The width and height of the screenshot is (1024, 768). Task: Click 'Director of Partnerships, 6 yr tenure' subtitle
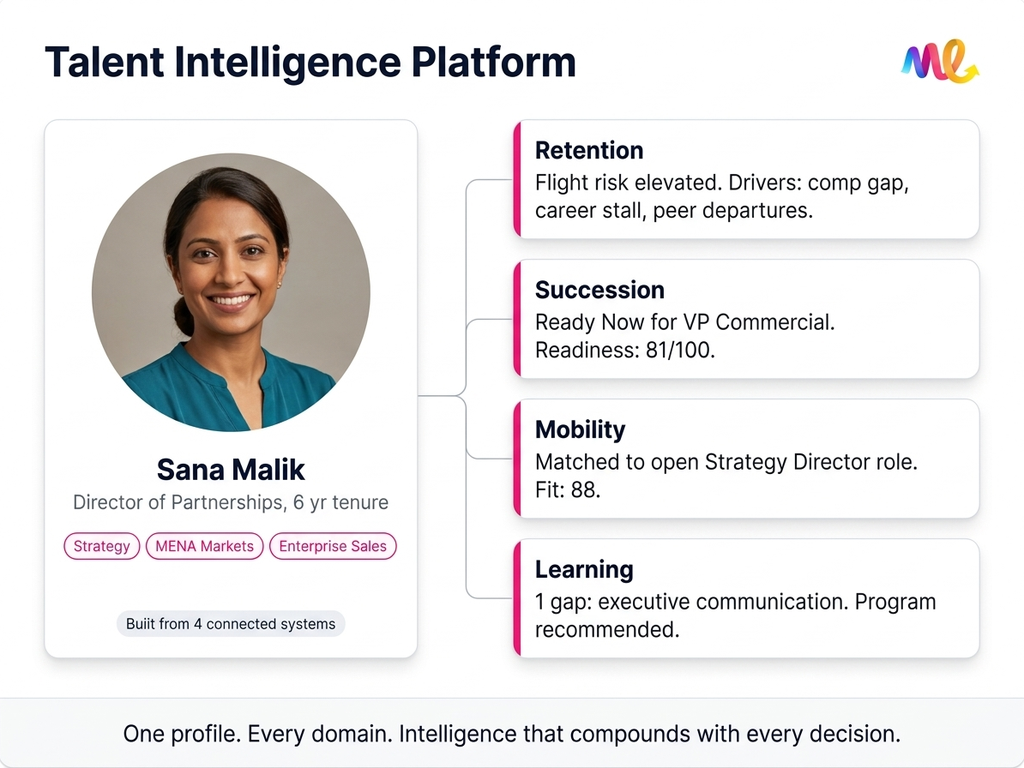pos(231,502)
